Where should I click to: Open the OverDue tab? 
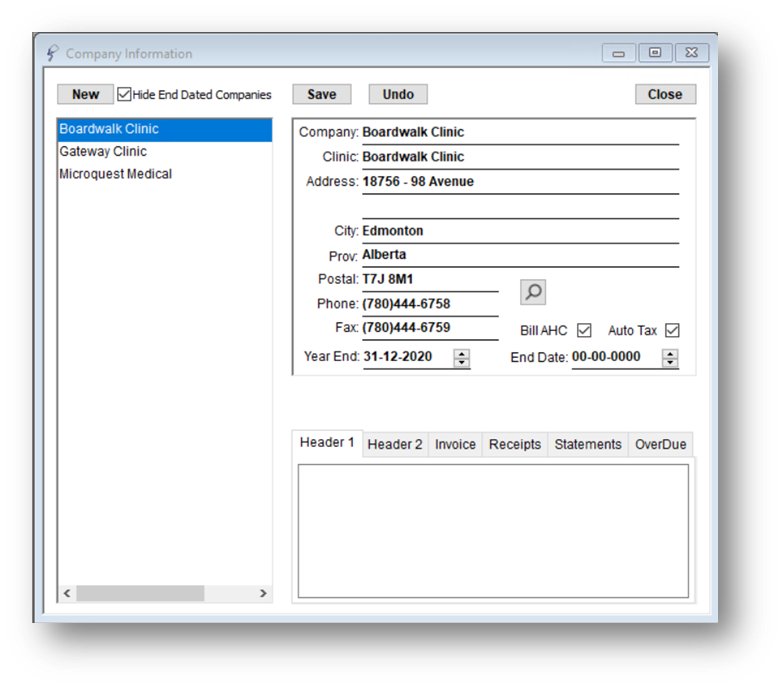[x=660, y=444]
